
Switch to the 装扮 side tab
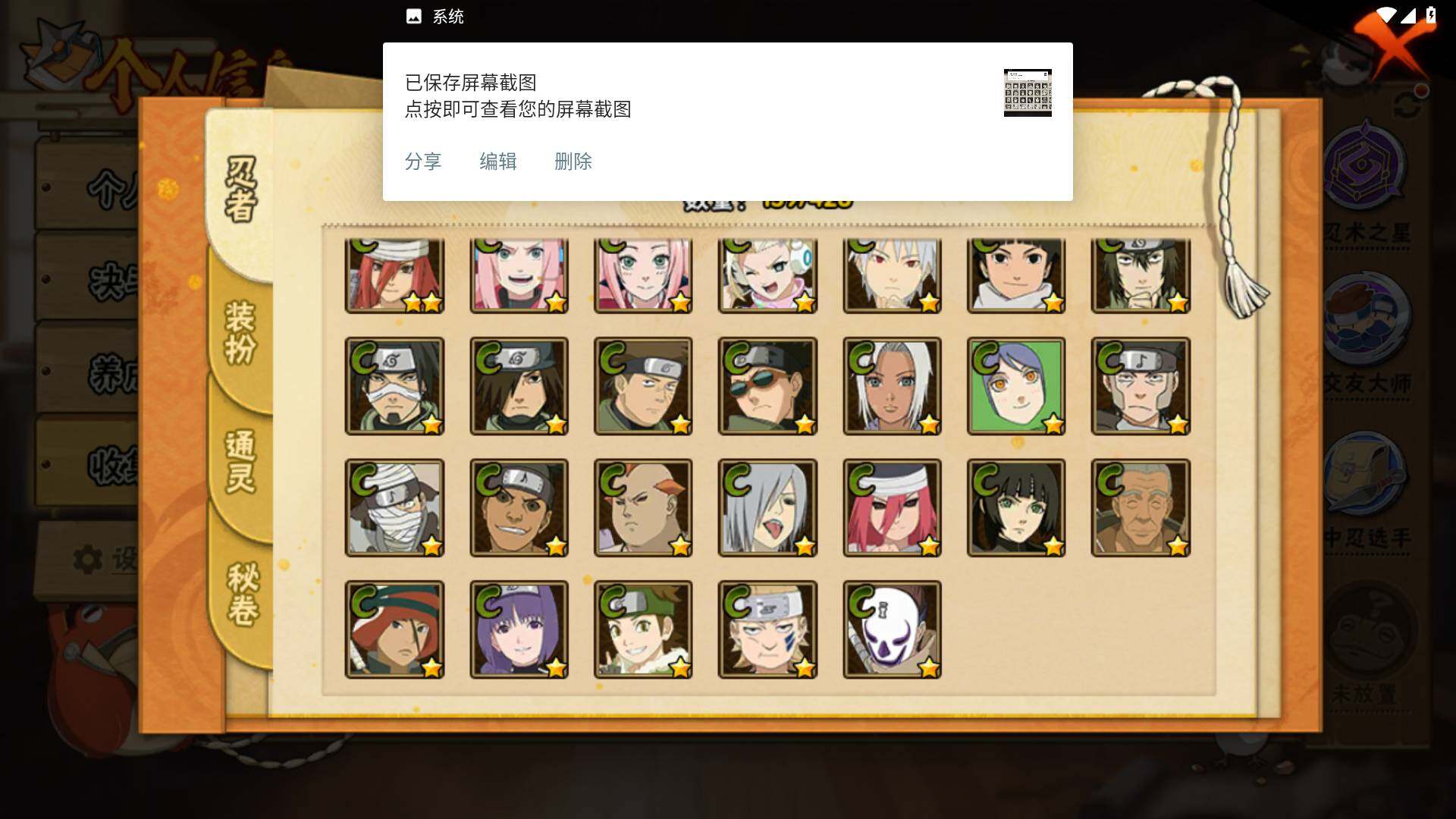pos(240,332)
